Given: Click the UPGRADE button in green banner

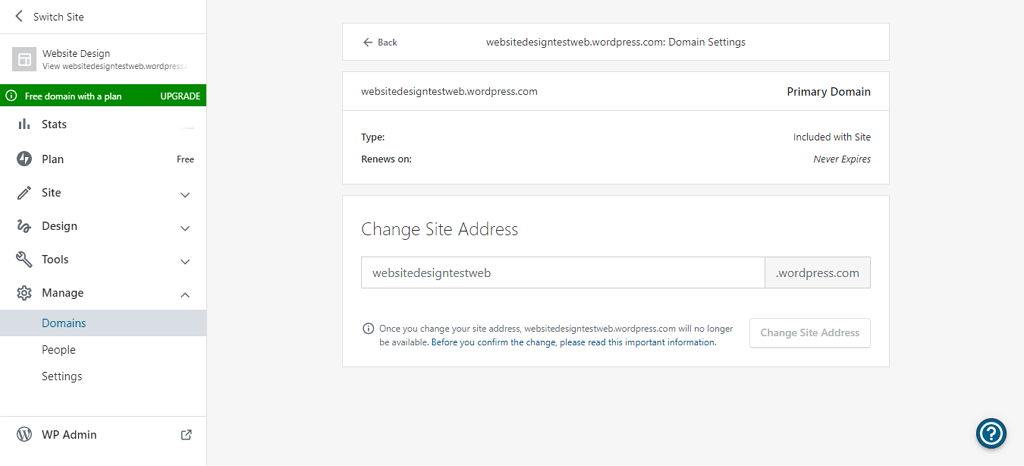Looking at the screenshot, I should click(x=180, y=96).
